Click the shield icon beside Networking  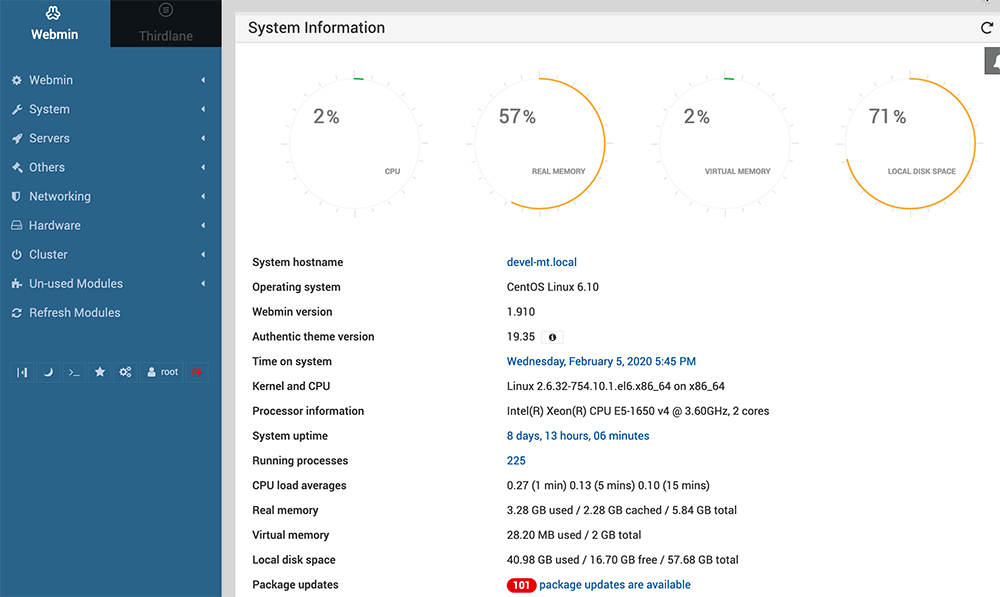pos(17,196)
